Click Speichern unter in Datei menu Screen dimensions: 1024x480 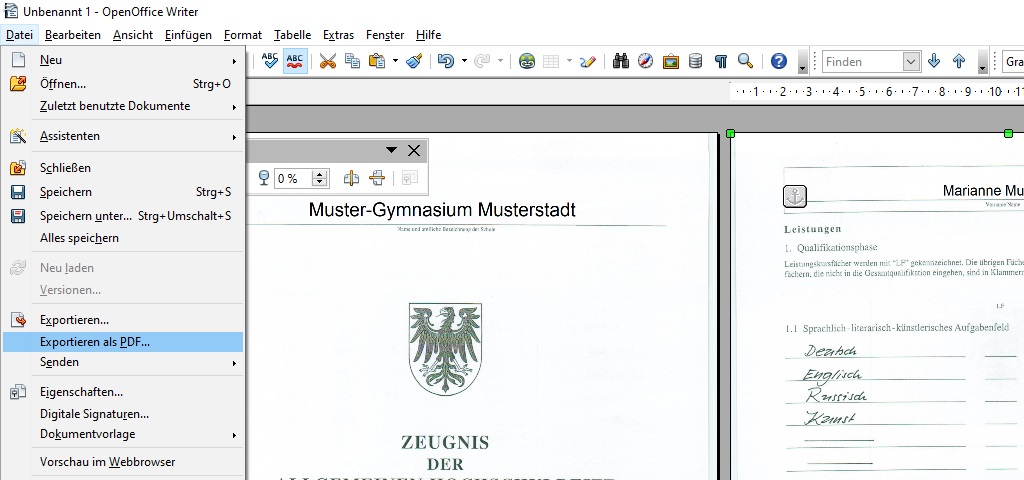click(85, 215)
